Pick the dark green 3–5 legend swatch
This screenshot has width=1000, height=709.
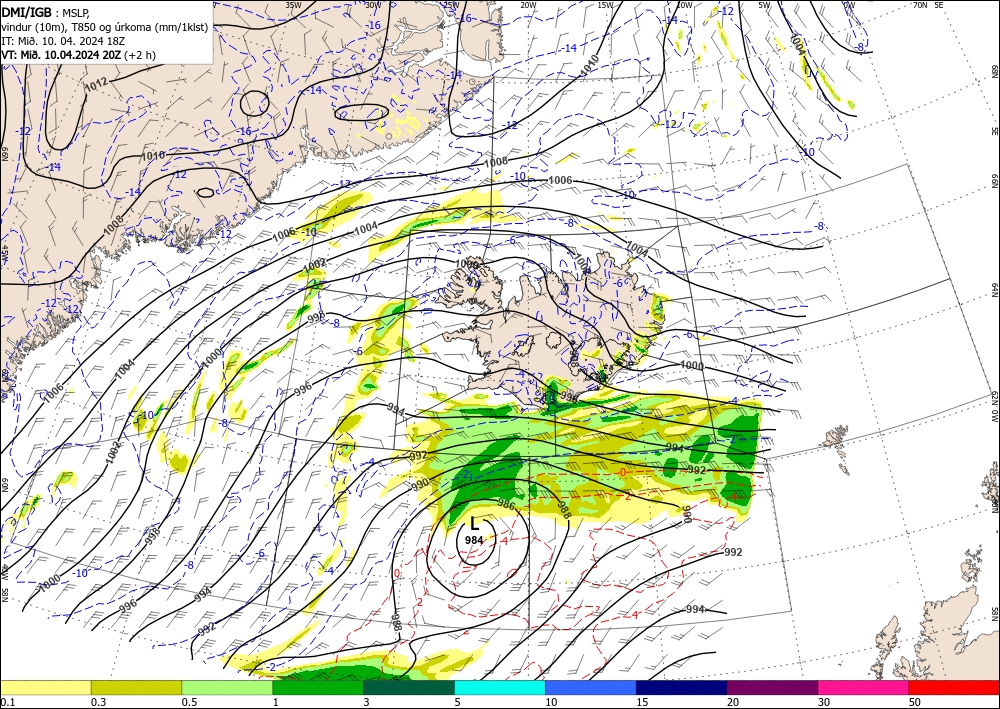point(409,687)
